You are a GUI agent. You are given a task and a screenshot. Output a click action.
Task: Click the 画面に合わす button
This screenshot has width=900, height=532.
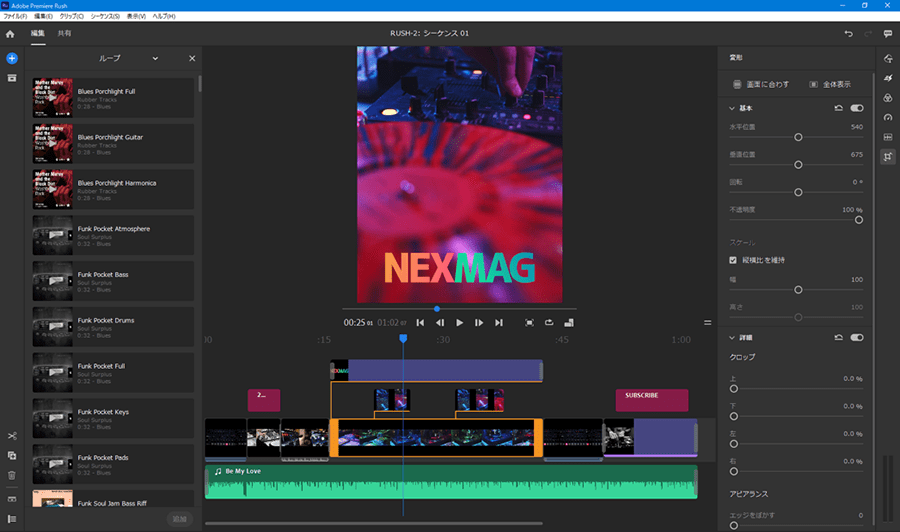coord(761,84)
